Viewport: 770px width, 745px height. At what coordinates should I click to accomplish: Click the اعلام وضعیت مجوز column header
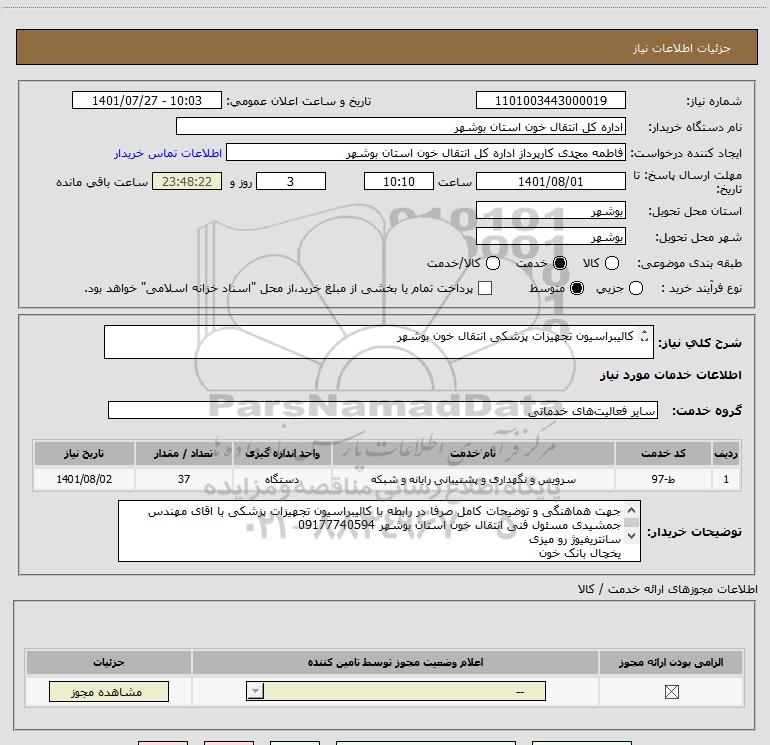tap(395, 662)
